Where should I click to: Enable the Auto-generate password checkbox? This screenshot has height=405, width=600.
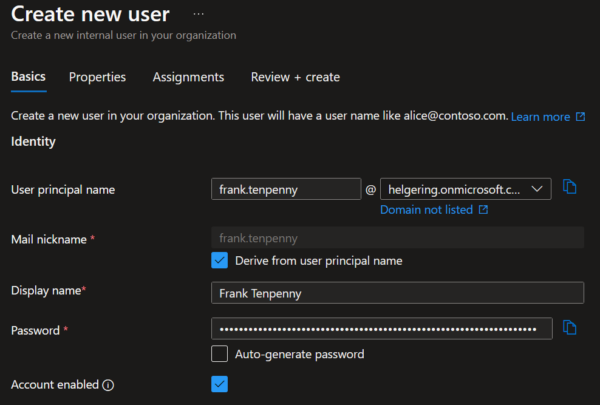click(220, 354)
